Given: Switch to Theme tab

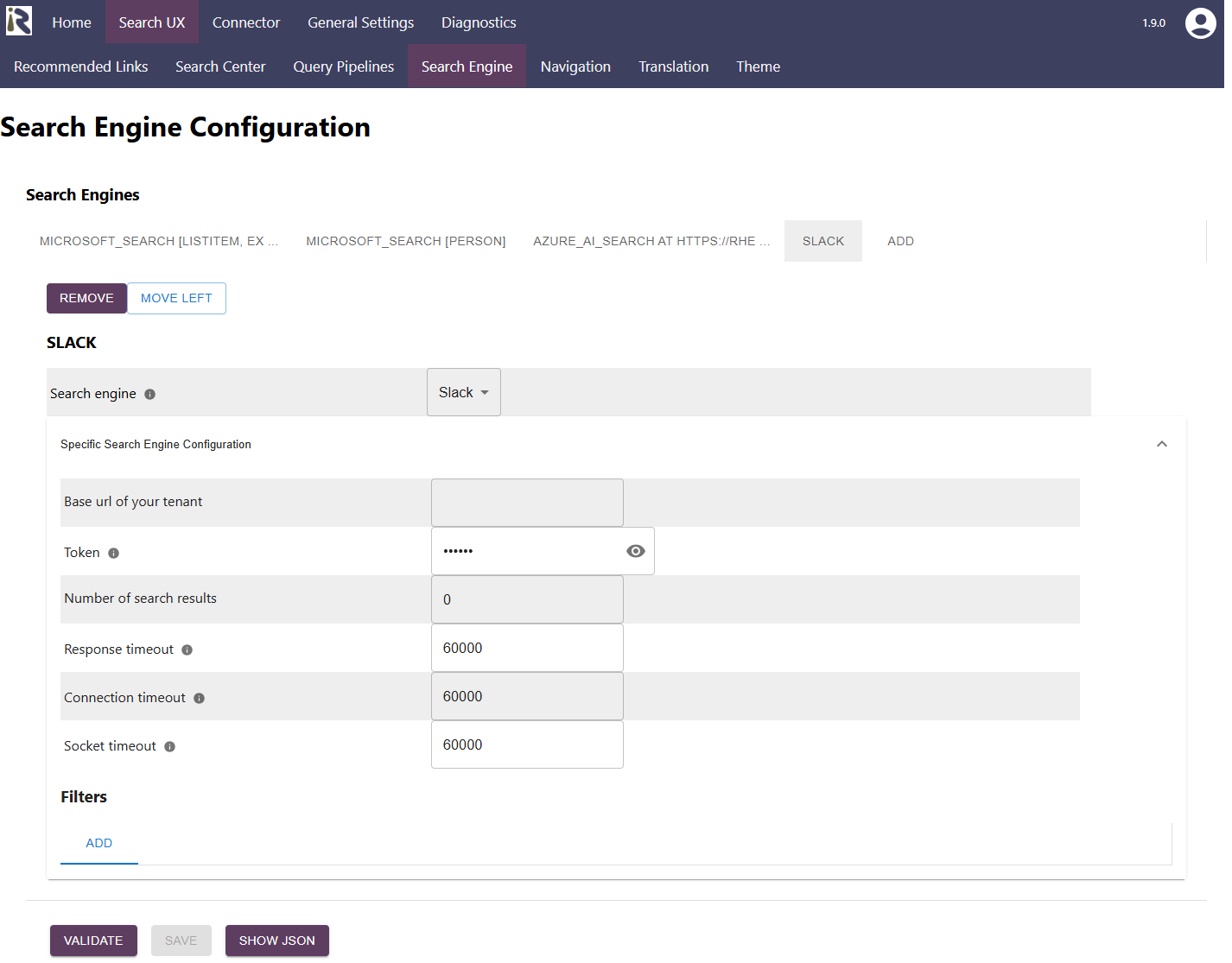Looking at the screenshot, I should click(x=759, y=67).
